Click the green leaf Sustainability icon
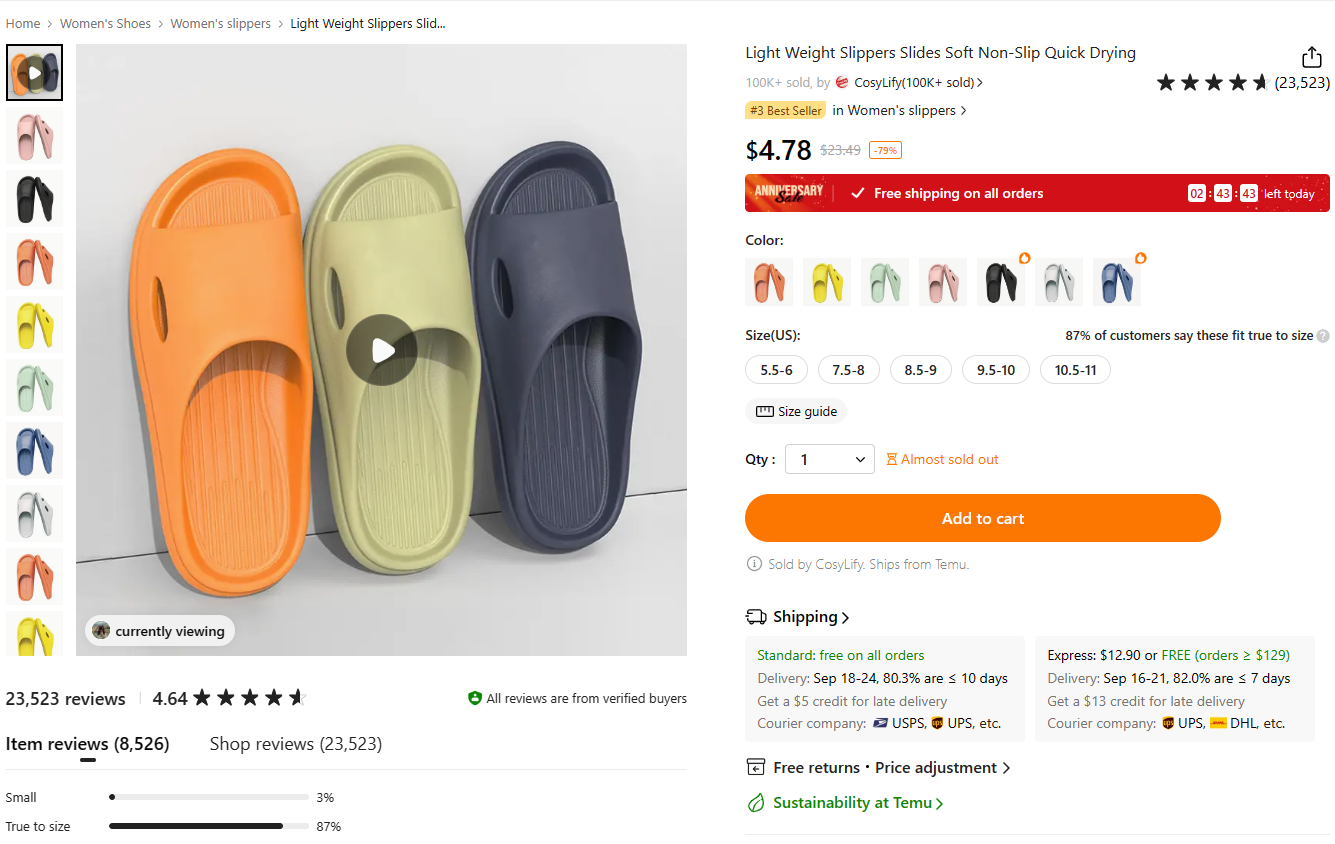Image resolution: width=1335 pixels, height=844 pixels. (x=756, y=803)
